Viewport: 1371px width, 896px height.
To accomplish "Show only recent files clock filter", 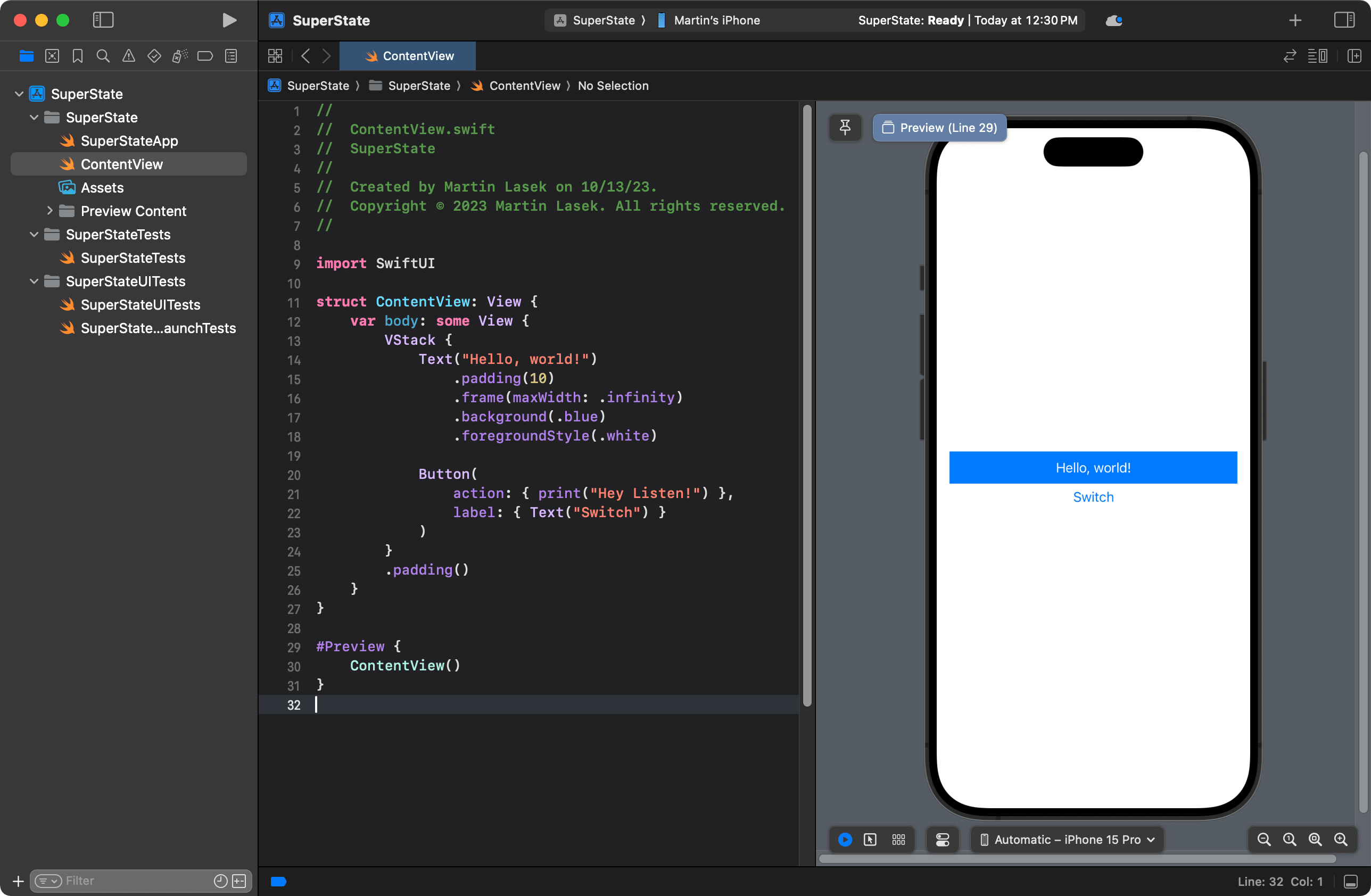I will 221,881.
